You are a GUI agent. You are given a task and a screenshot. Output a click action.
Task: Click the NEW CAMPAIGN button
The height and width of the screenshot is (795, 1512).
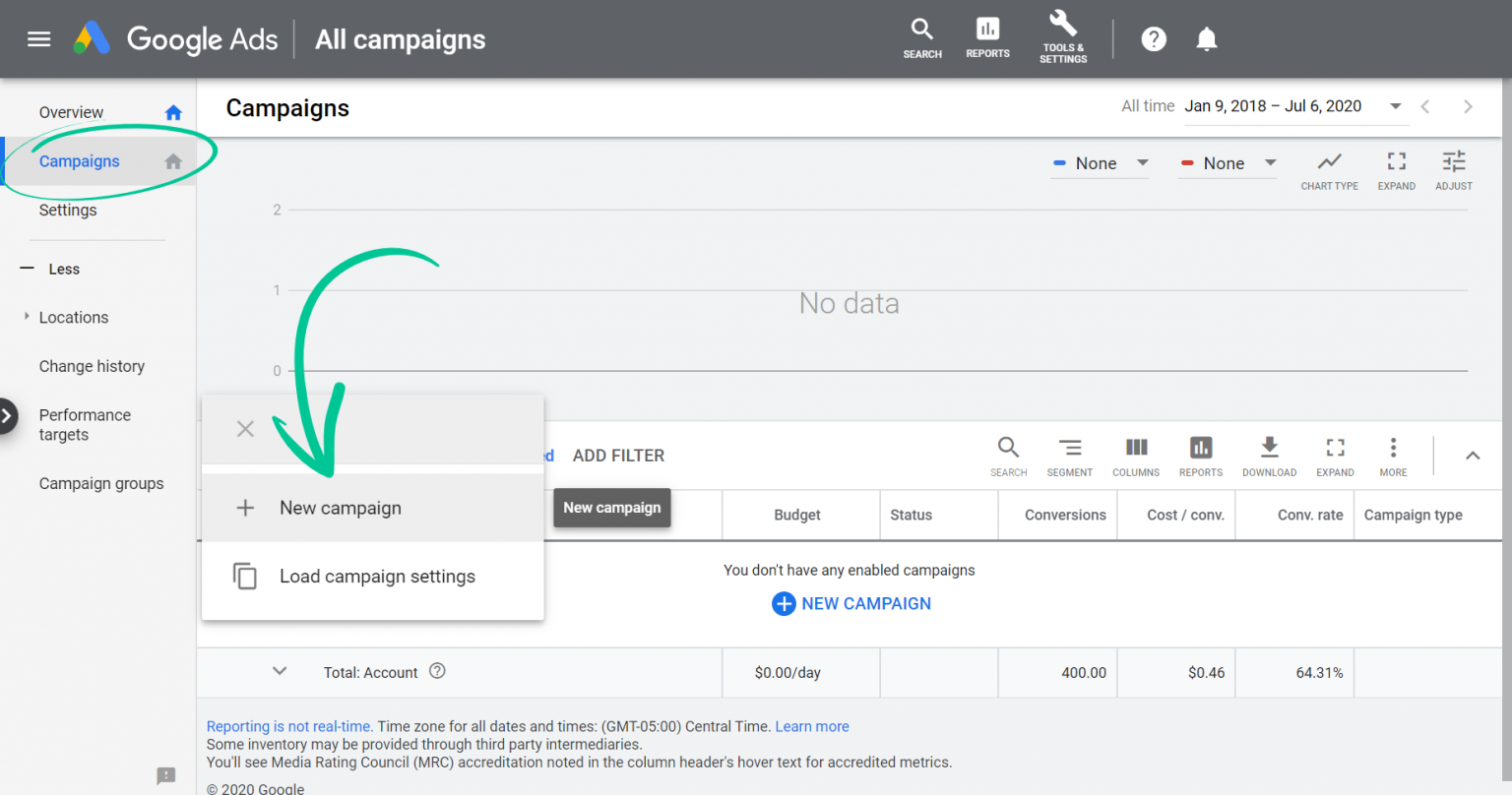850,603
